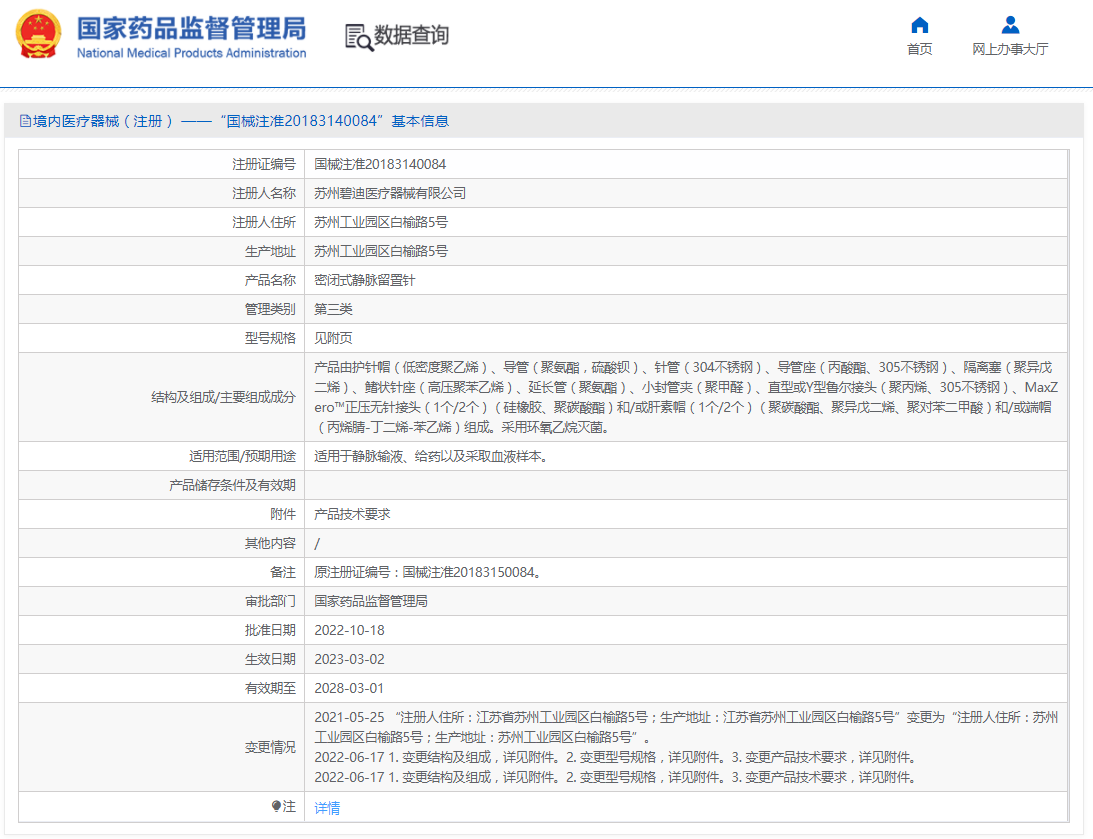Click the 注册证编号 row label
Screen dimensions: 1093x839
264,164
